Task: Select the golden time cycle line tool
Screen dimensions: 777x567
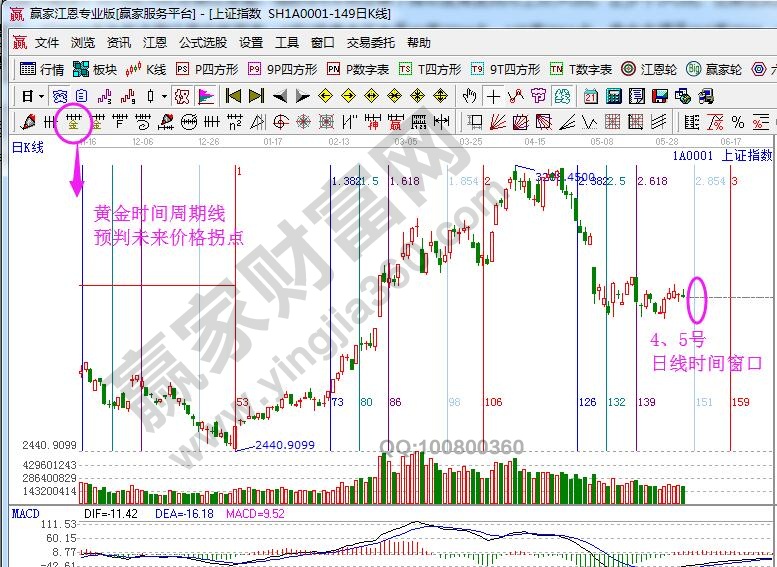Action: [73, 123]
